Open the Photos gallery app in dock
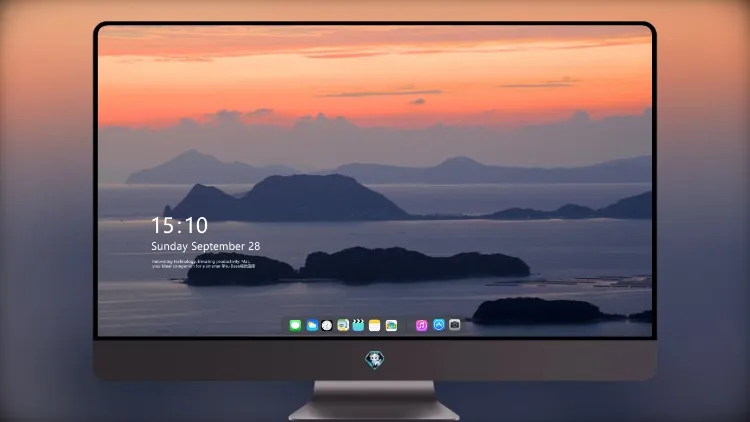 [391, 326]
